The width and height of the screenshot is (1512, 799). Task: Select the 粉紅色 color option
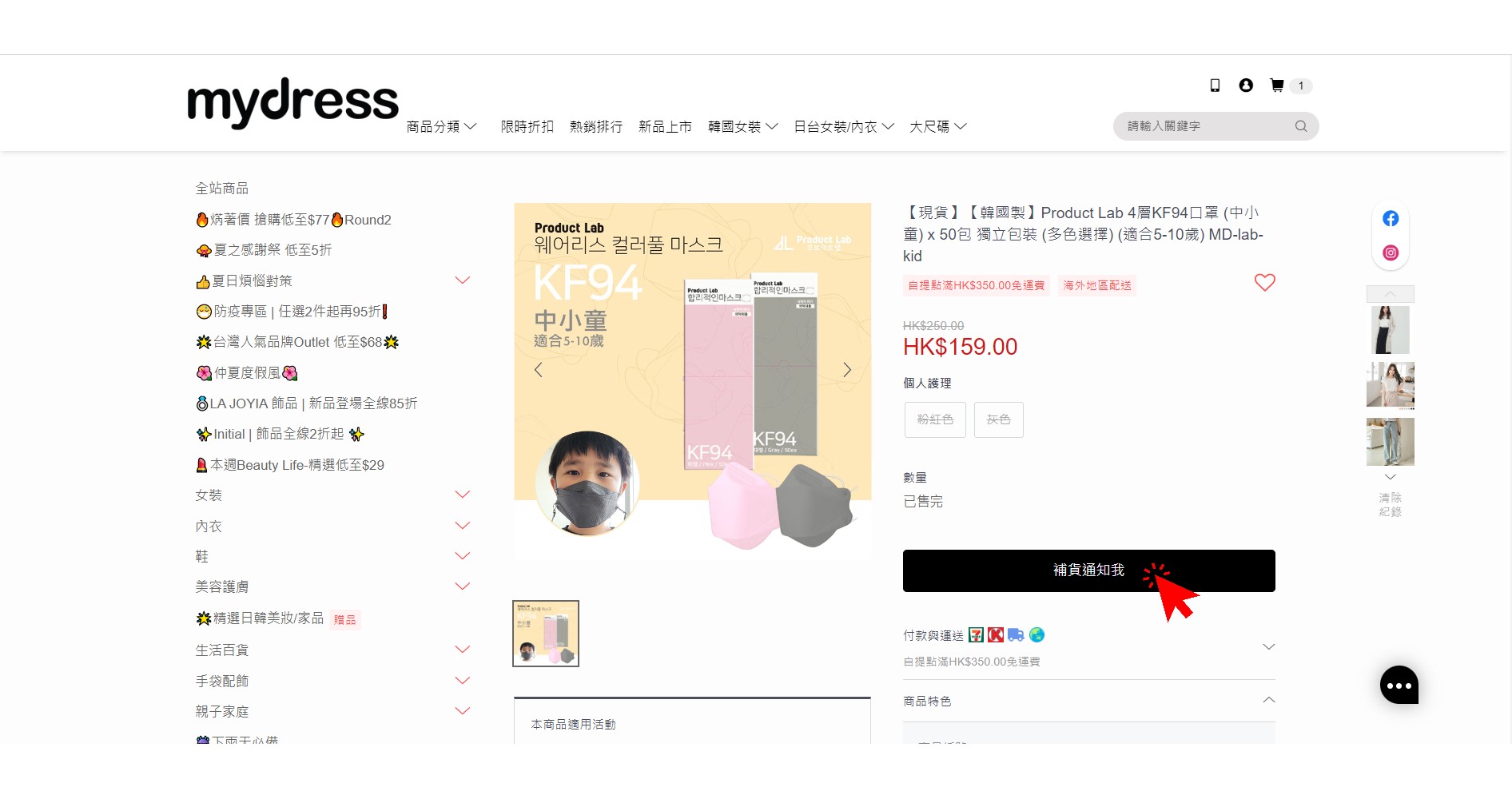coord(935,419)
